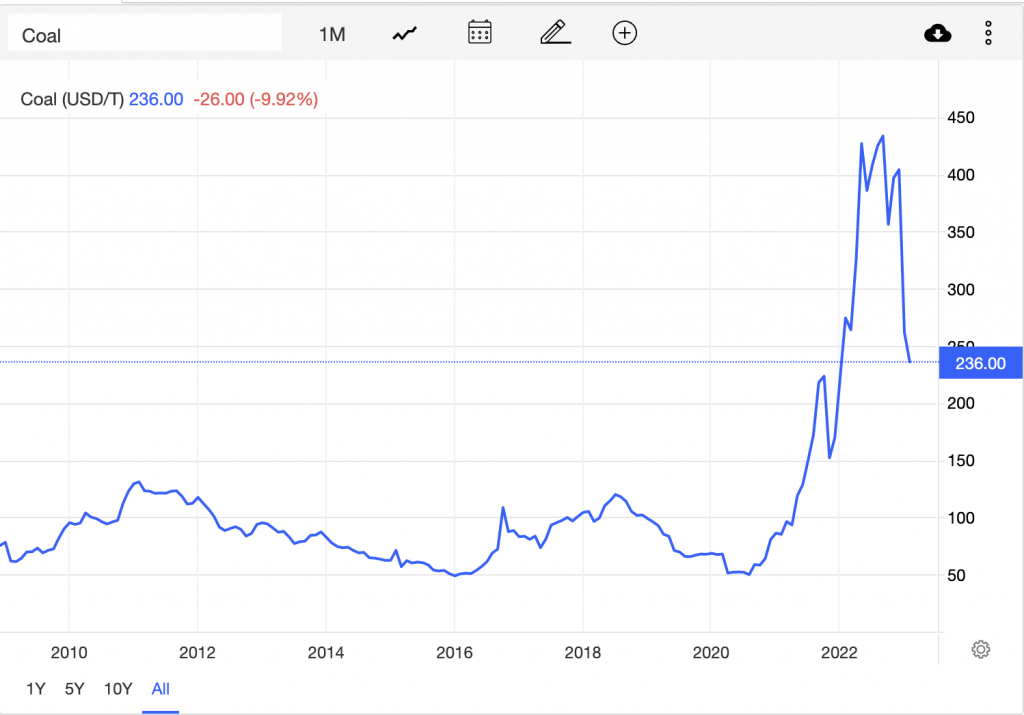Click the 2014 x-axis label

tap(326, 652)
